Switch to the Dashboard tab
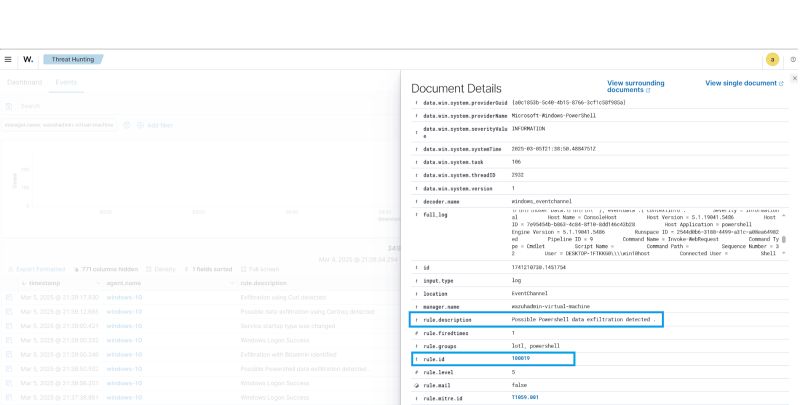Screen dimensions: 800x405 tap(24, 83)
